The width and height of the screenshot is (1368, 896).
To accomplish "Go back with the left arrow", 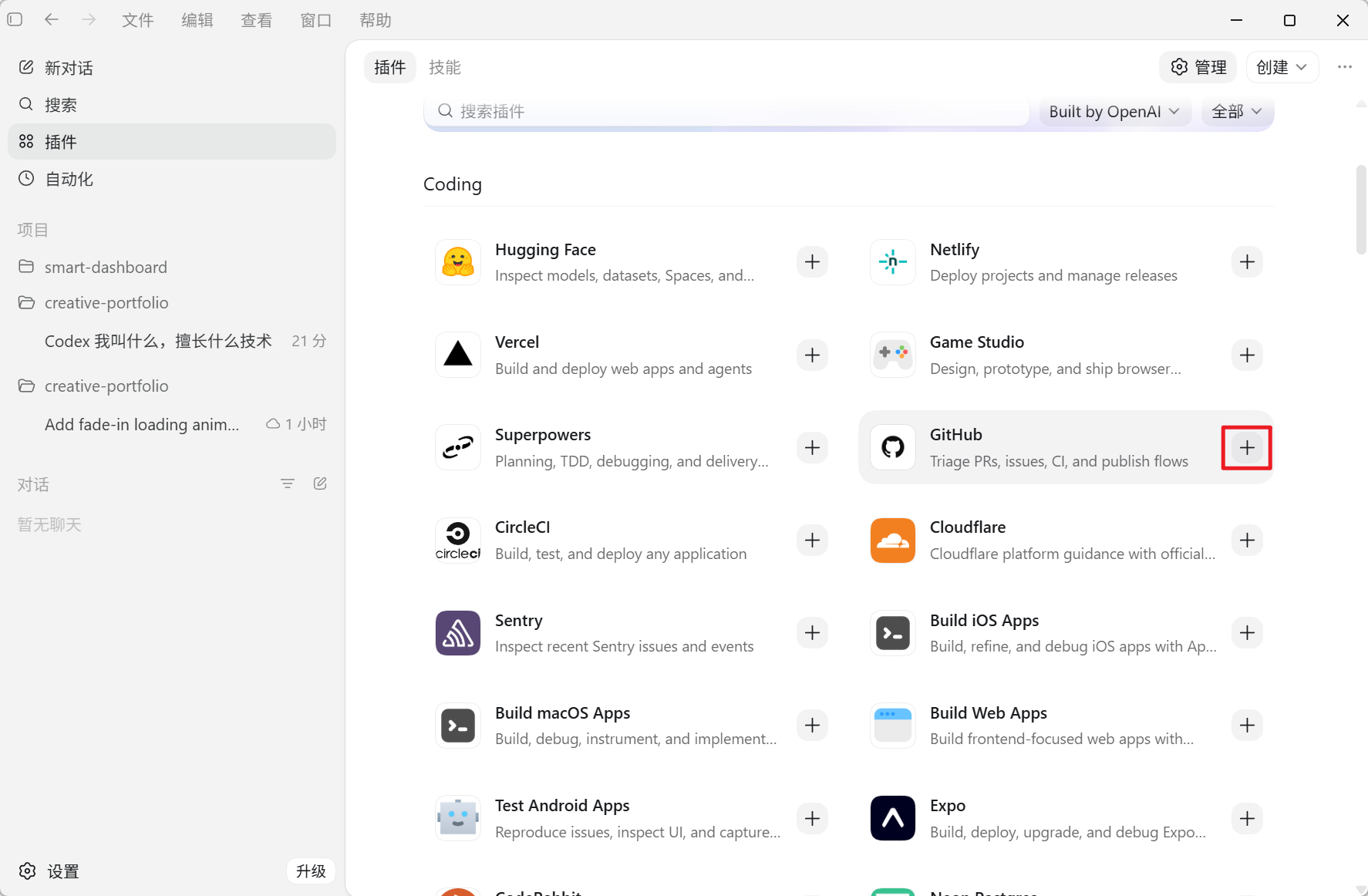I will coord(52,19).
